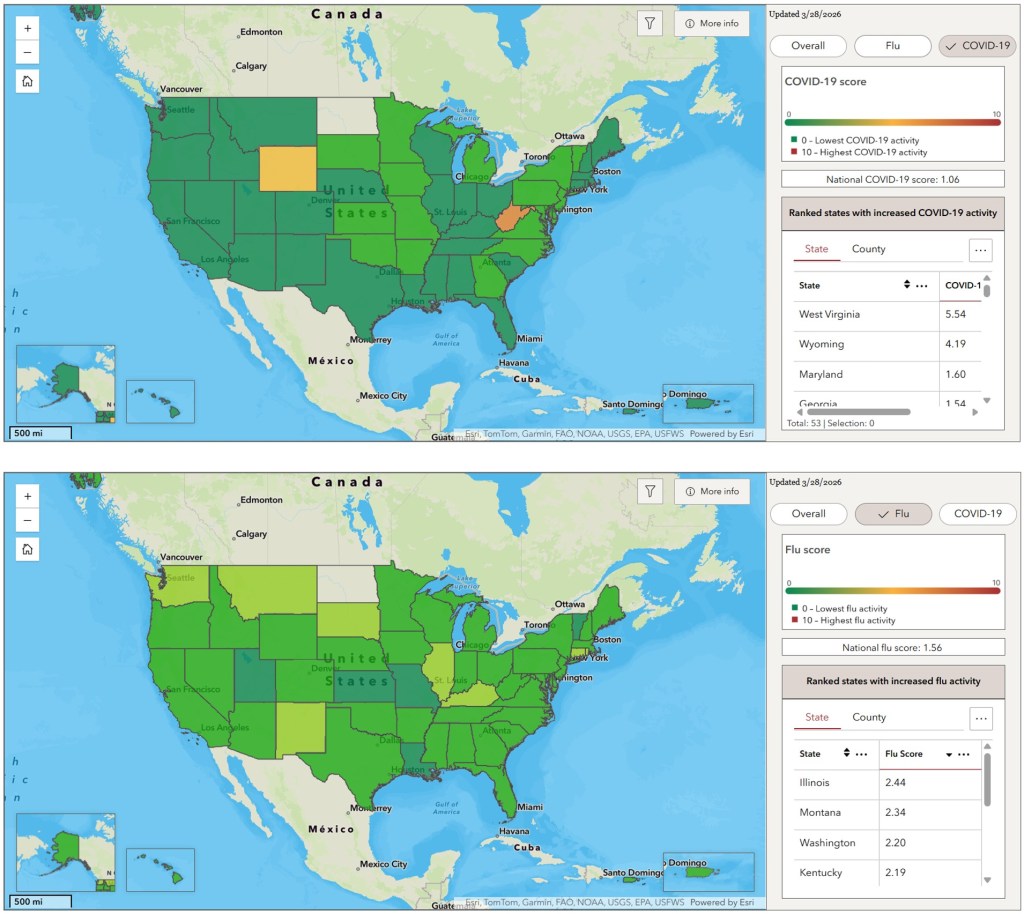Zoom in on the flu map
The height and width of the screenshot is (914, 1024).
coord(27,496)
